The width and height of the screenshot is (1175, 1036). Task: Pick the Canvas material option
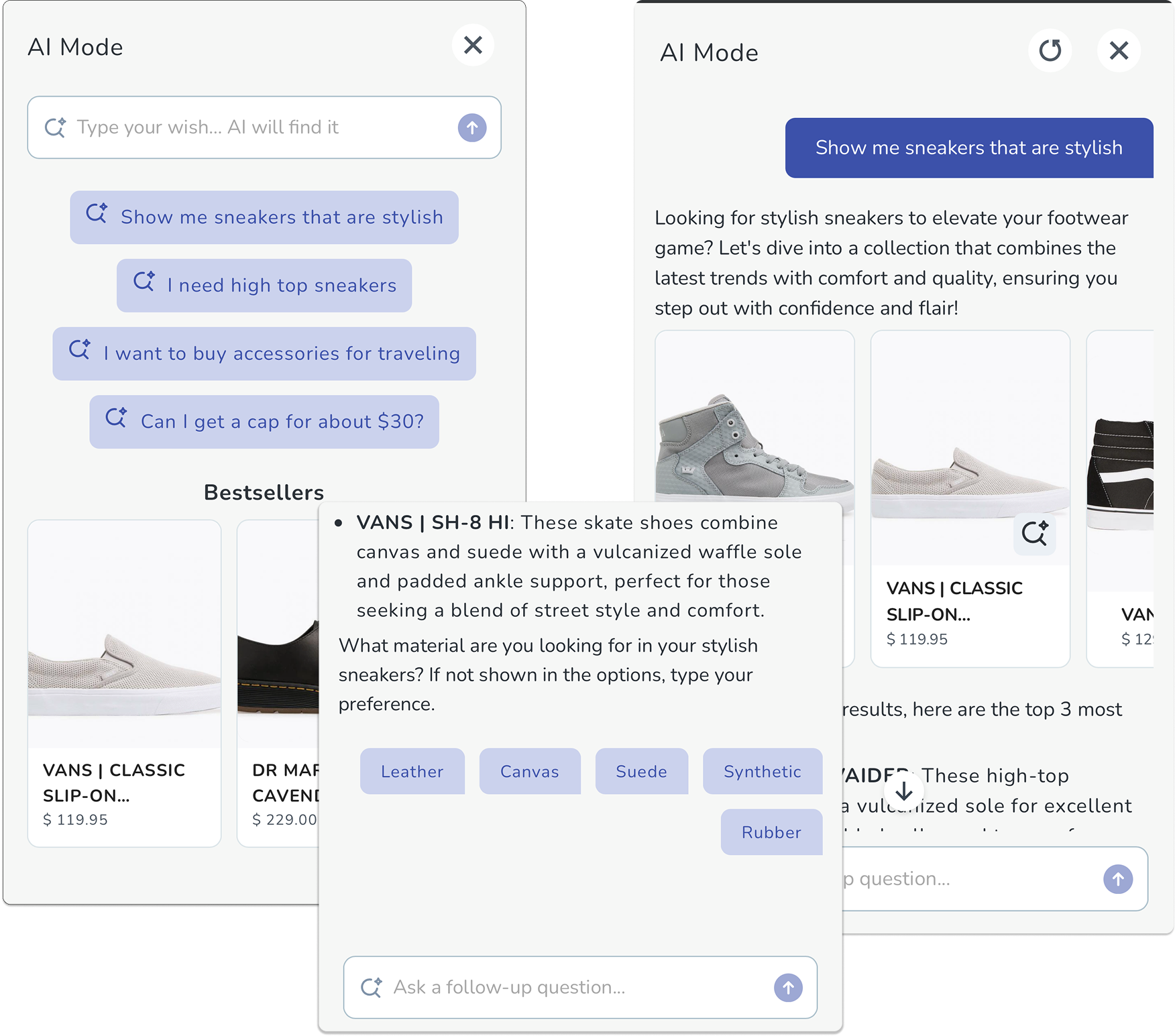530,772
